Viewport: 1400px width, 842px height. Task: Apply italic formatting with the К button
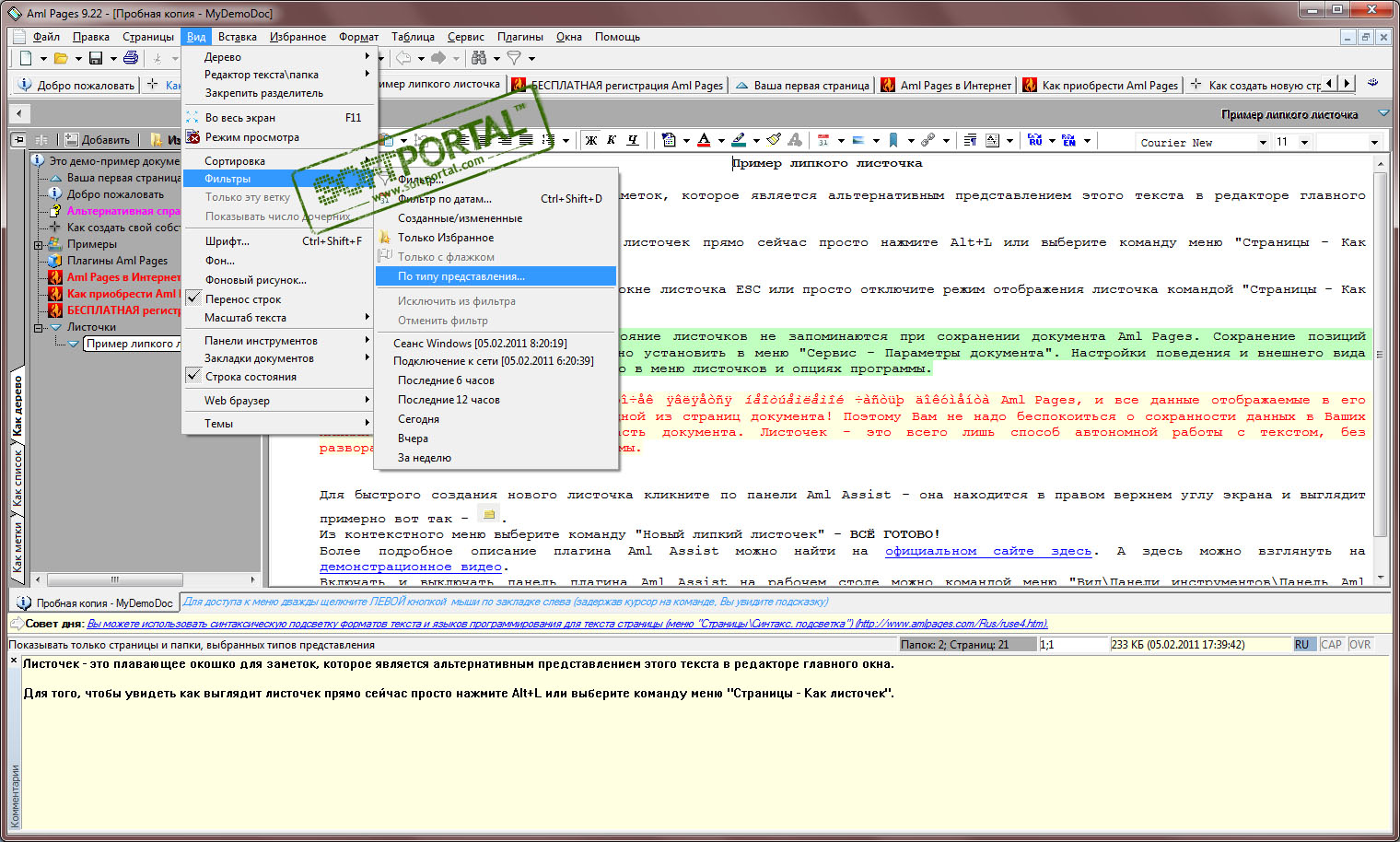click(x=612, y=140)
